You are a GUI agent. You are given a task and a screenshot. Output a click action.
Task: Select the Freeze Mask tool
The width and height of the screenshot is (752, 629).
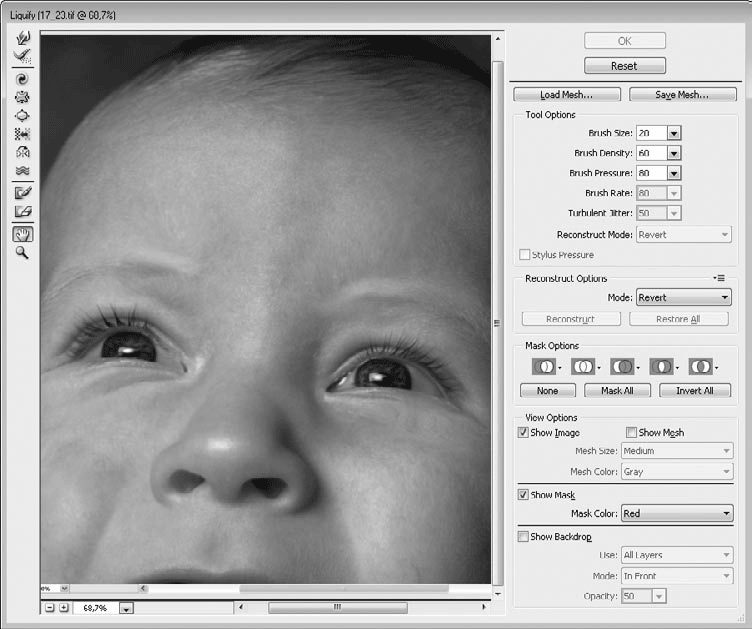click(23, 193)
